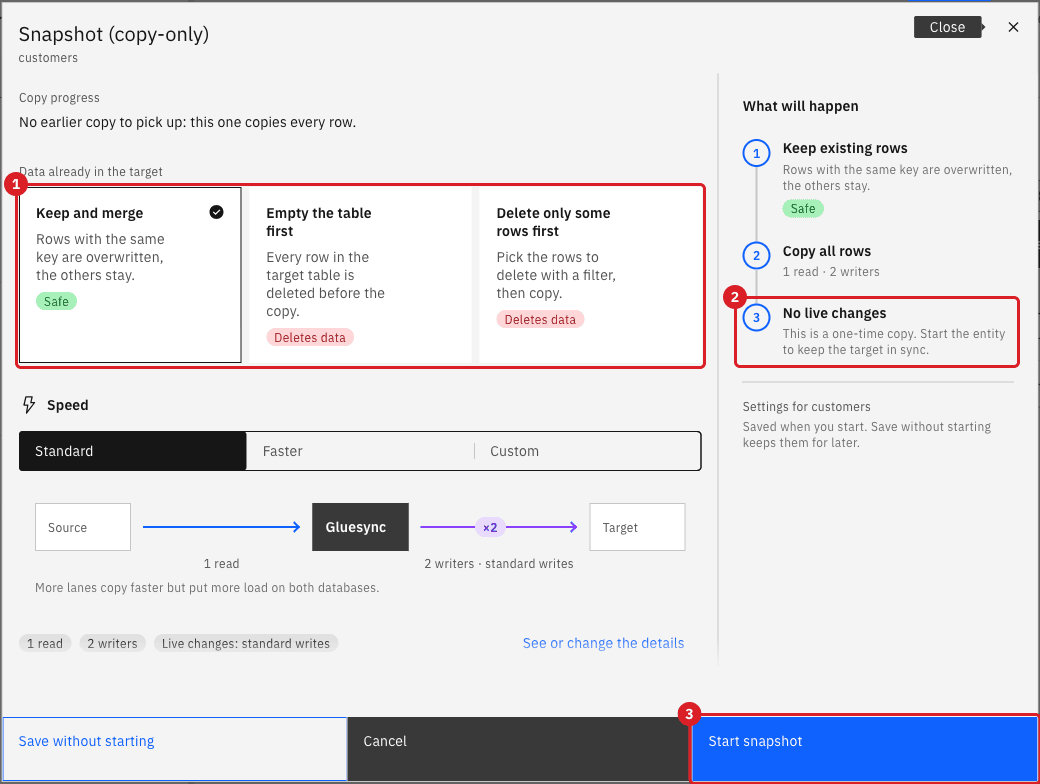Click step 3 circle beside No live changes
1040x784 pixels.
point(756,318)
